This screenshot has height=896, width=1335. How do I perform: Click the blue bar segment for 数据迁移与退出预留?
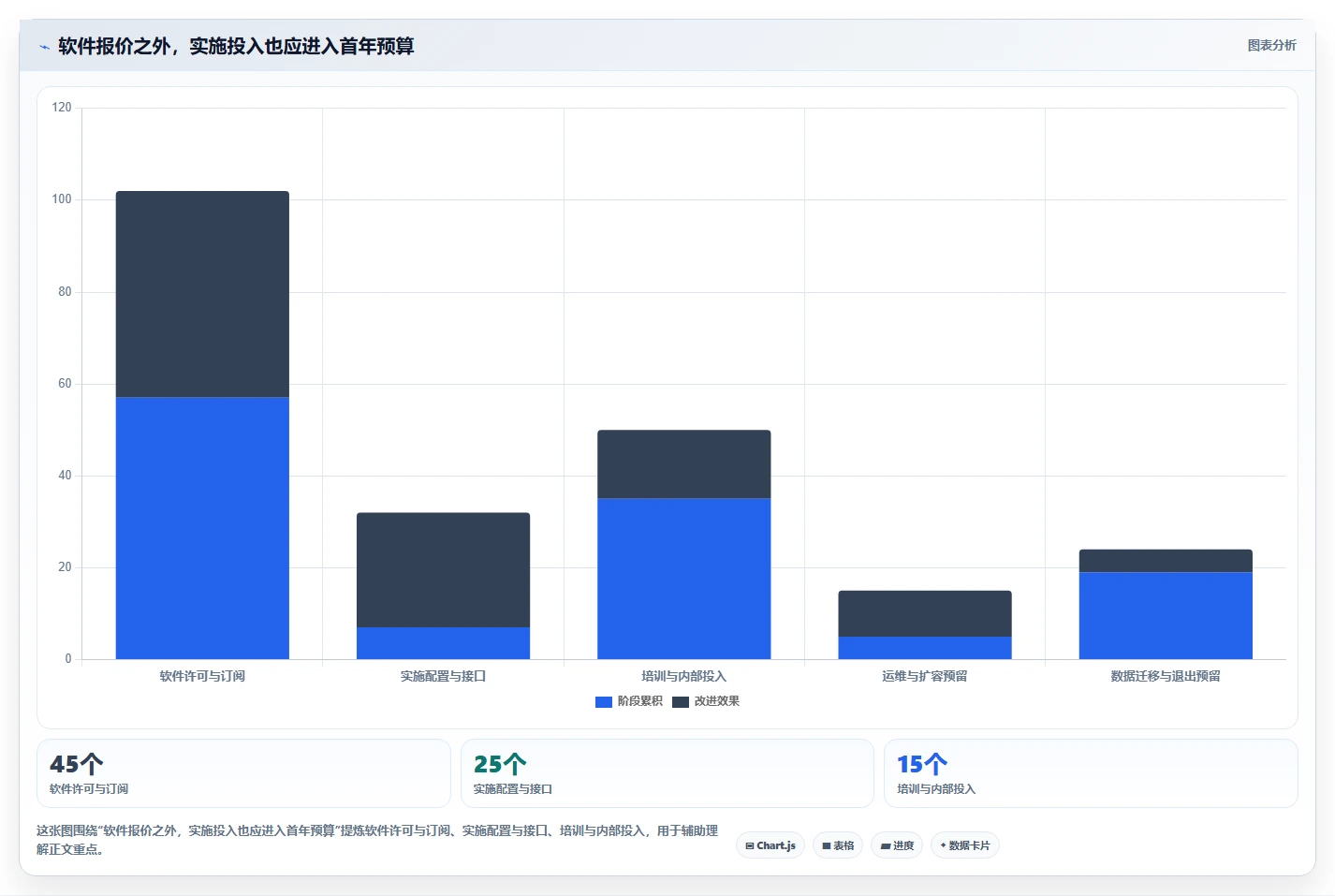(x=1166, y=615)
